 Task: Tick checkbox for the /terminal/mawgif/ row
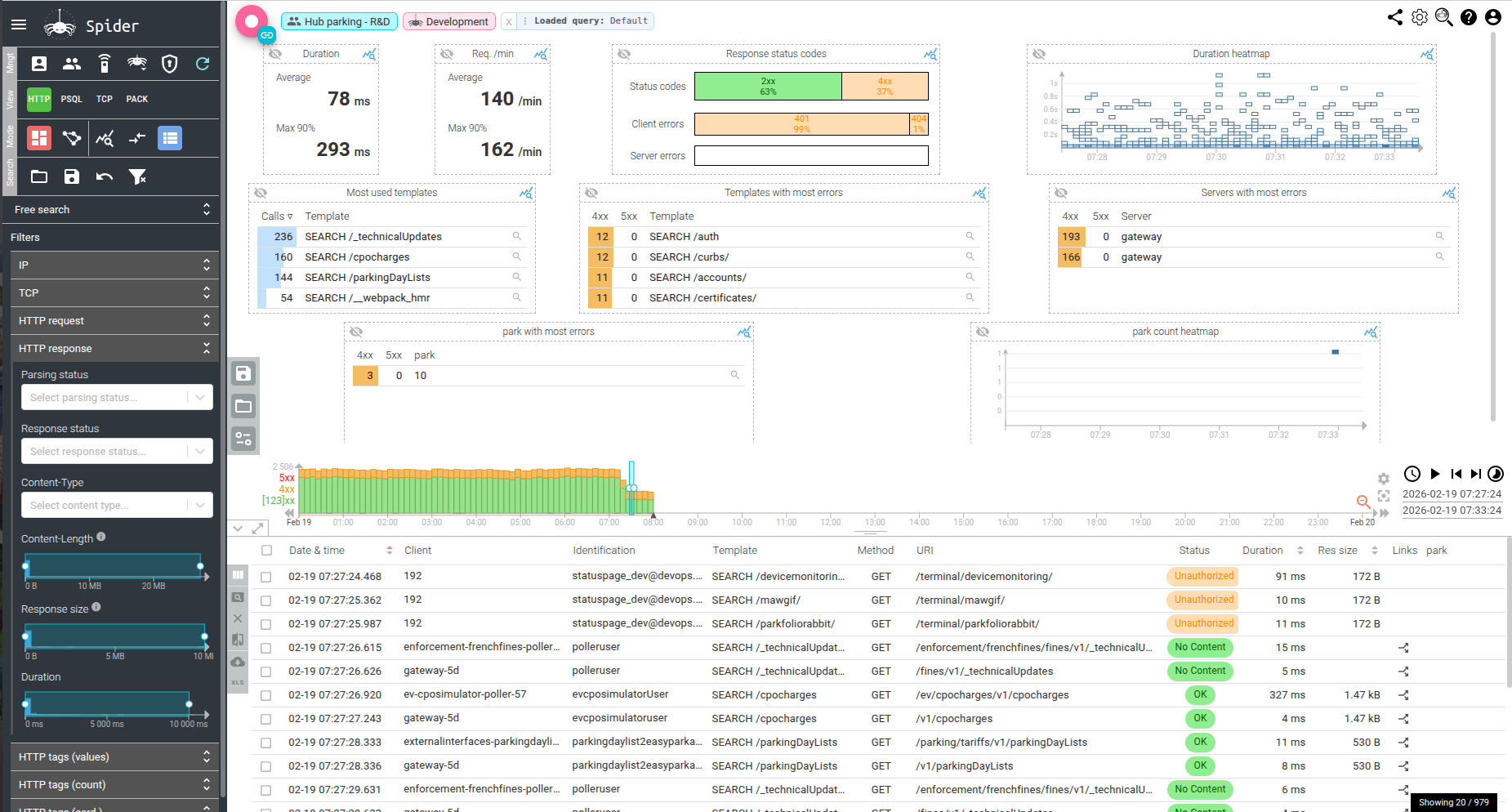tap(266, 600)
